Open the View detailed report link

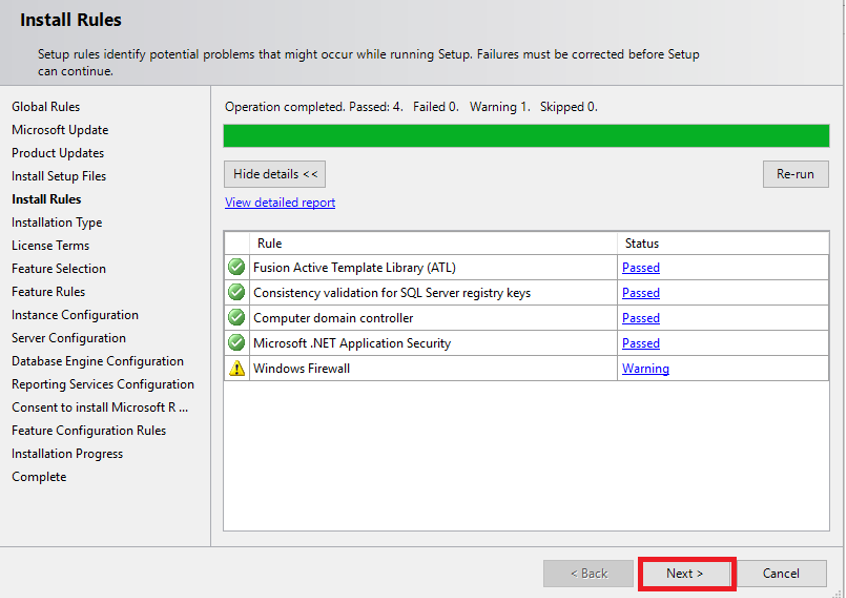280,202
